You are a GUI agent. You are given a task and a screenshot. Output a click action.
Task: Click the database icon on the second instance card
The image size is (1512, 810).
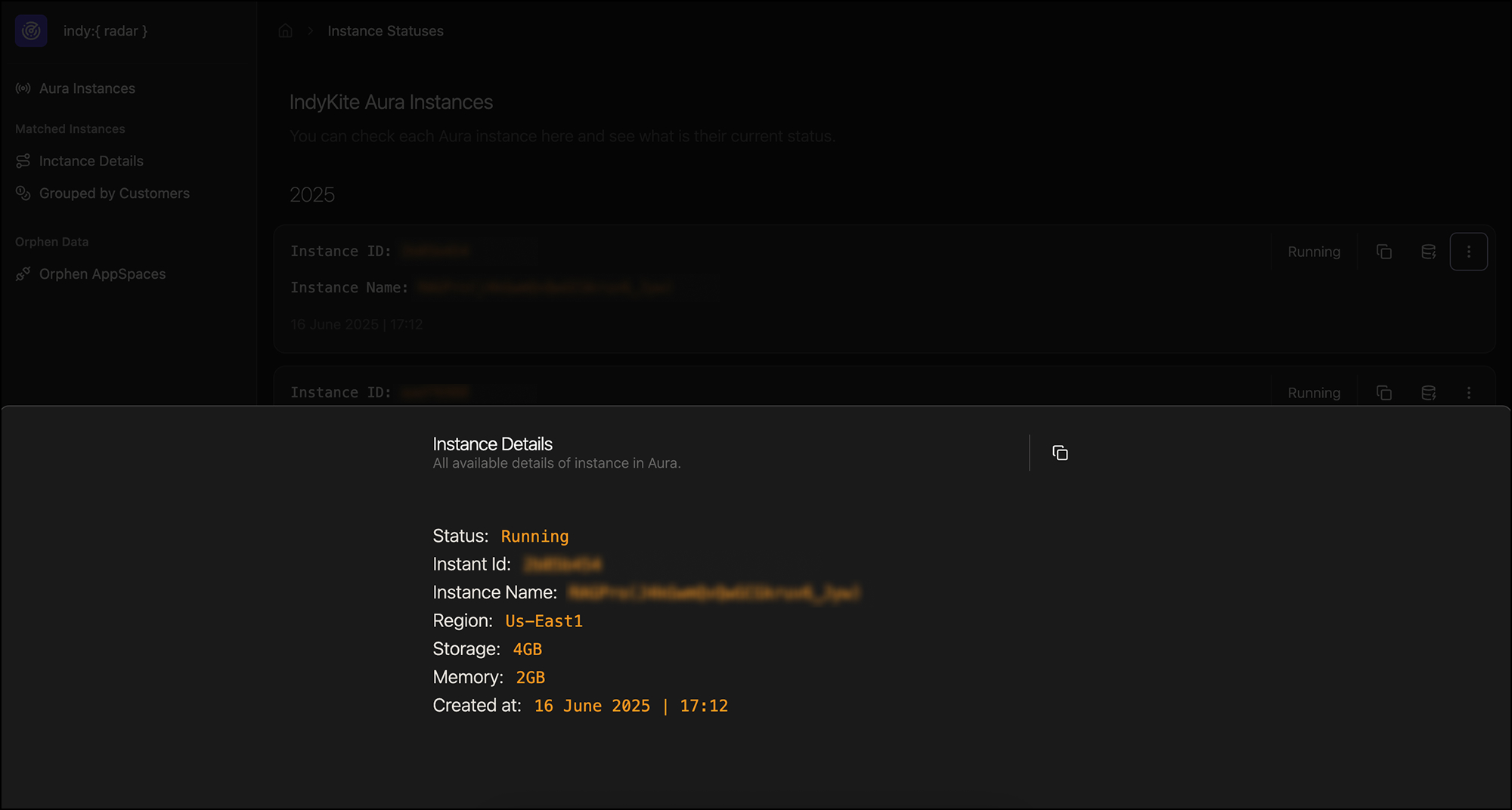1428,392
